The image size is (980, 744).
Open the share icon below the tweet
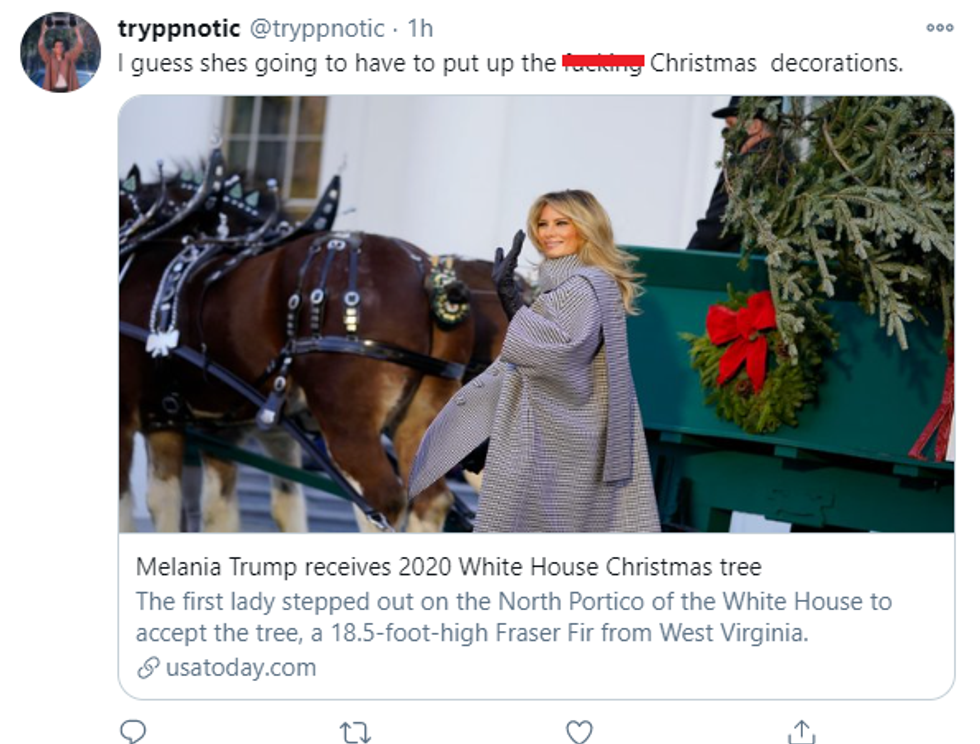coord(802,732)
